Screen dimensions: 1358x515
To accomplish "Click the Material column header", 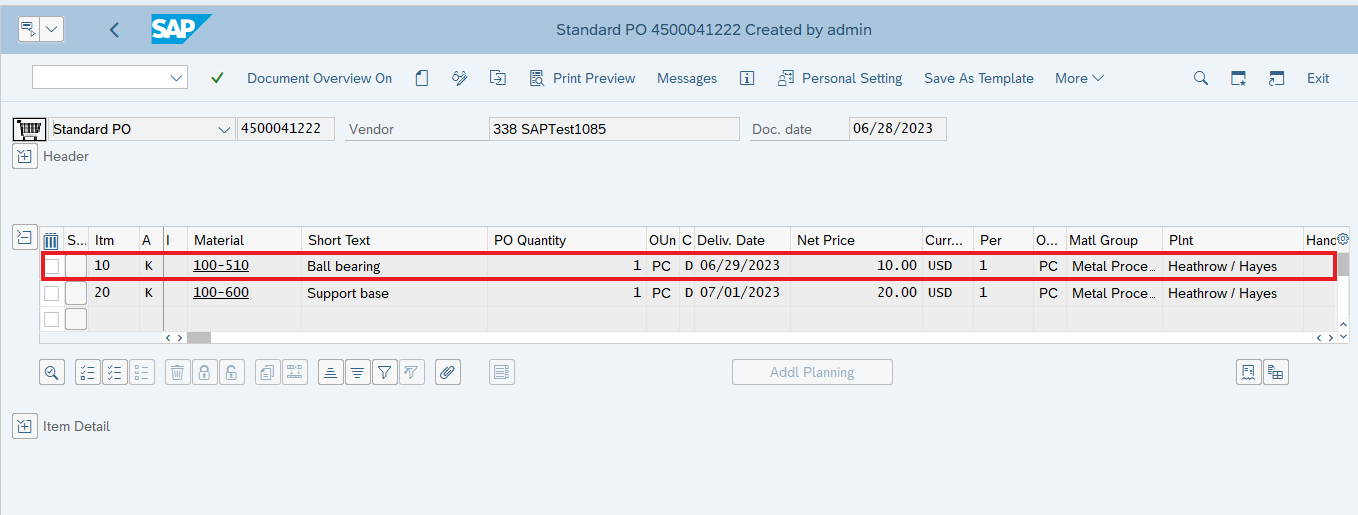I will tap(244, 240).
